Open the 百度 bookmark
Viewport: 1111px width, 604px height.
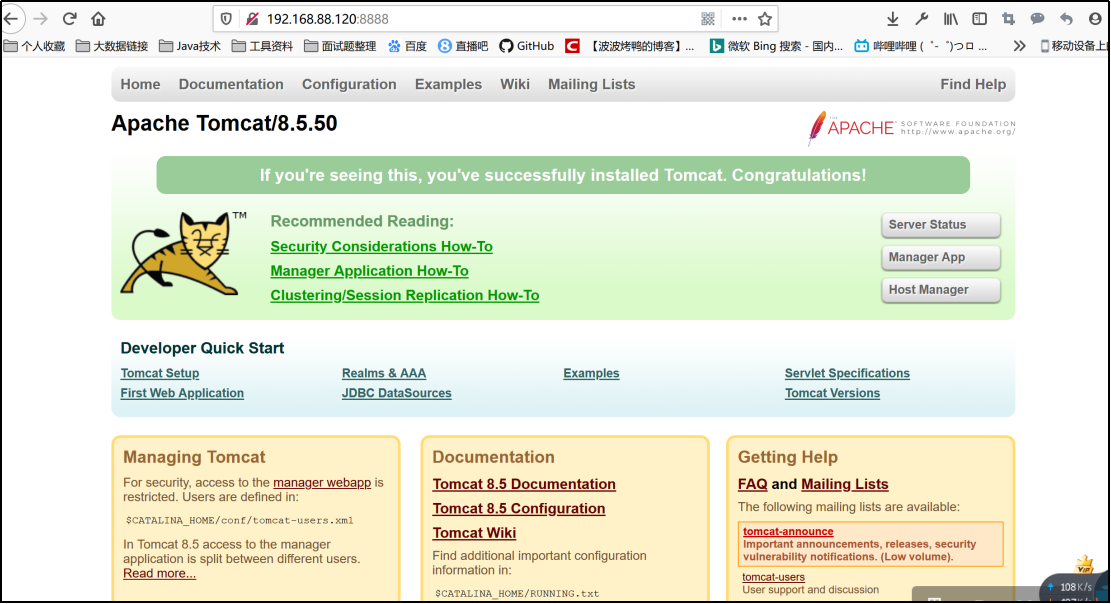(407, 46)
